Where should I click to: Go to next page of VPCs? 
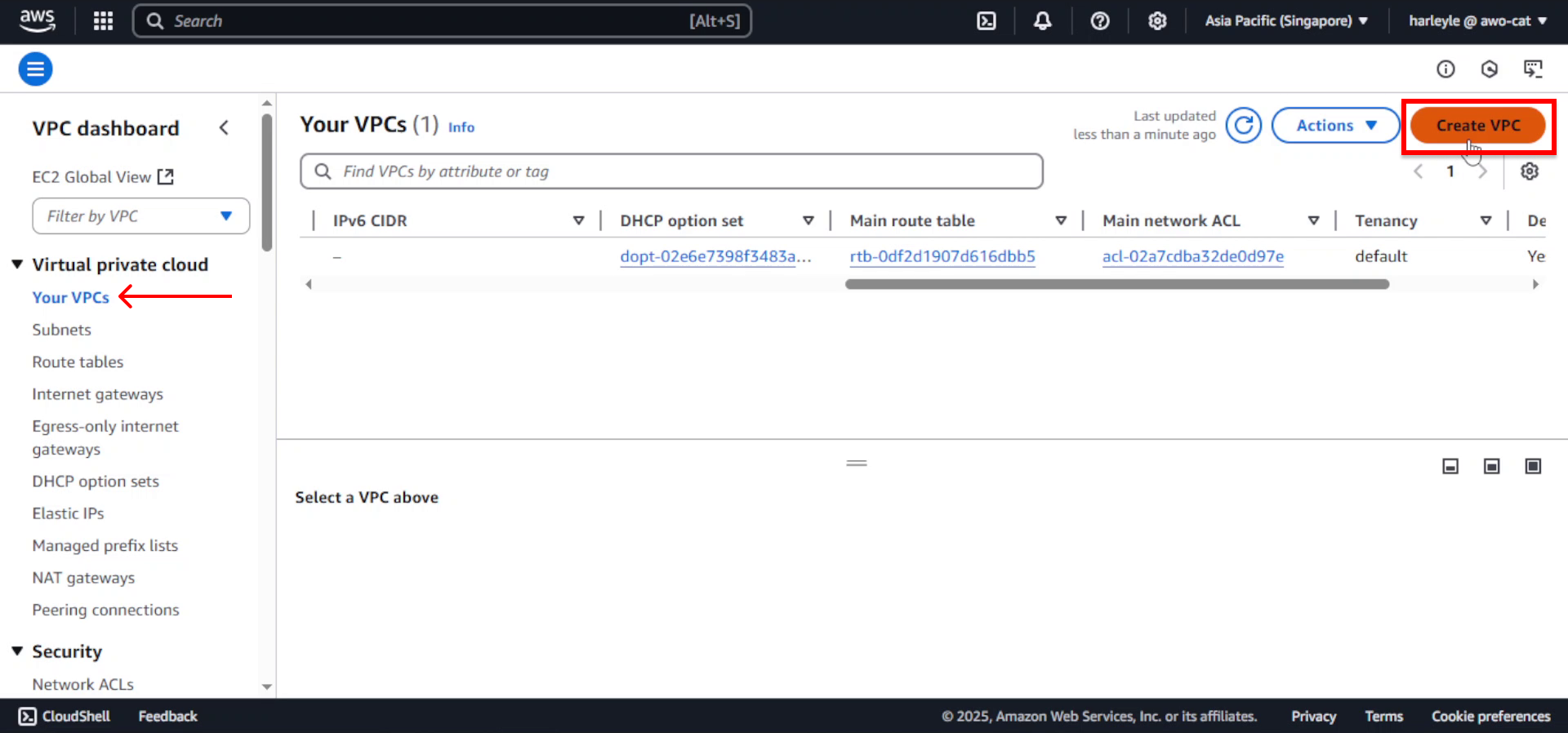tap(1483, 171)
